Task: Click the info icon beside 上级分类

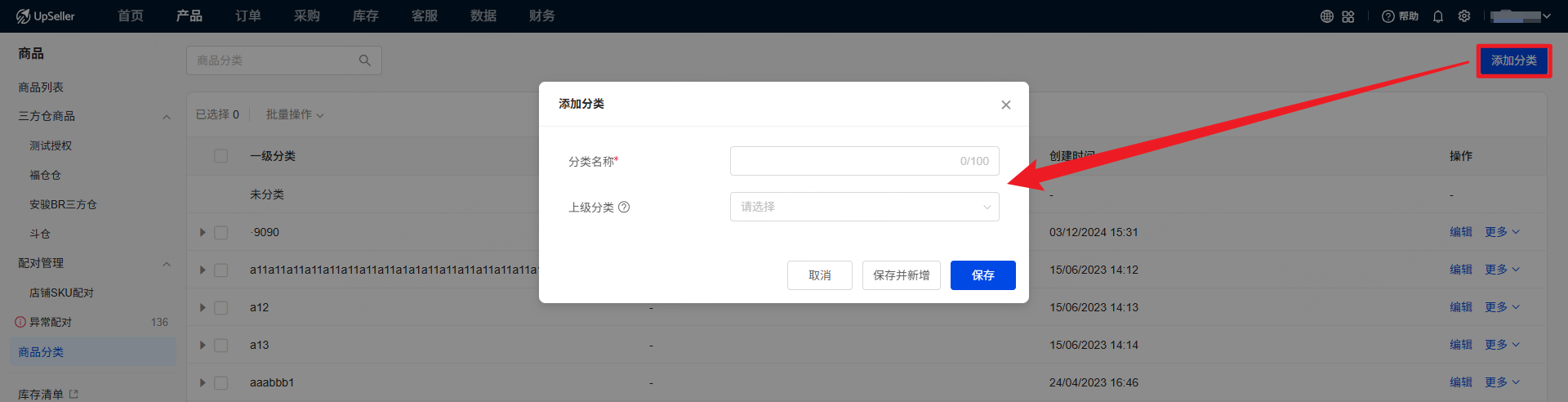Action: 624,208
